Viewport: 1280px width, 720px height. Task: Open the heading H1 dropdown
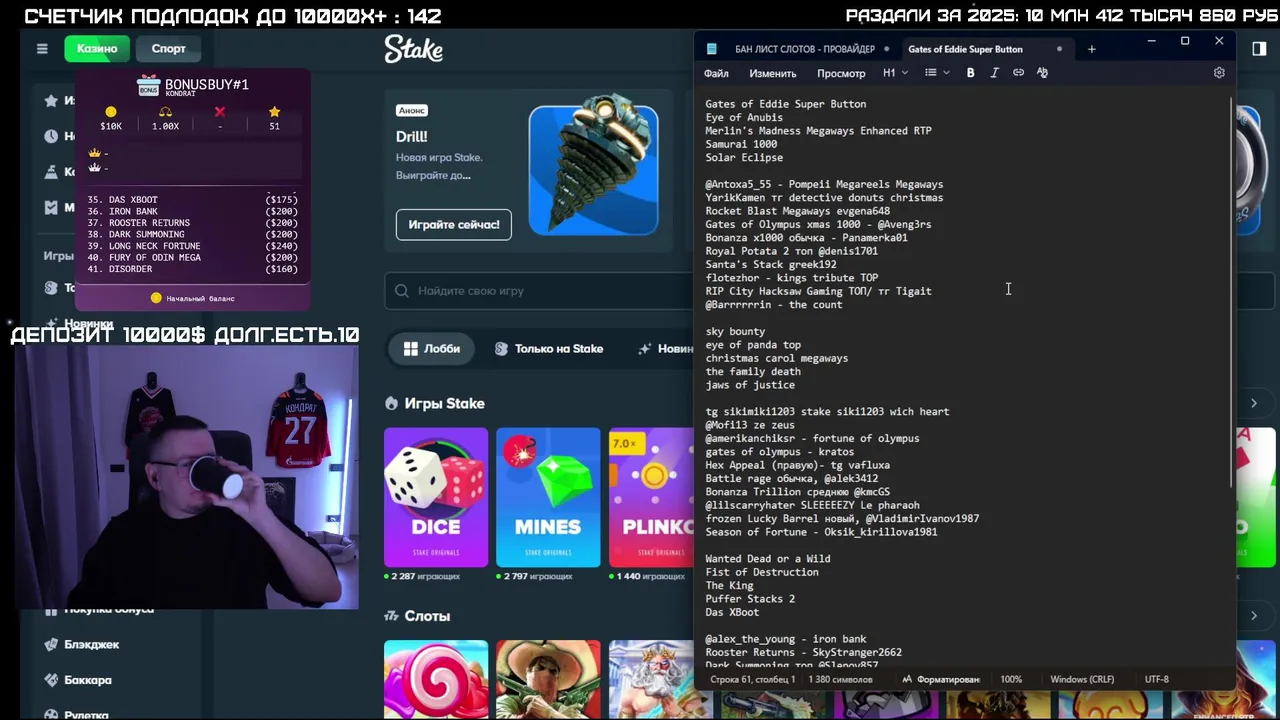point(895,73)
